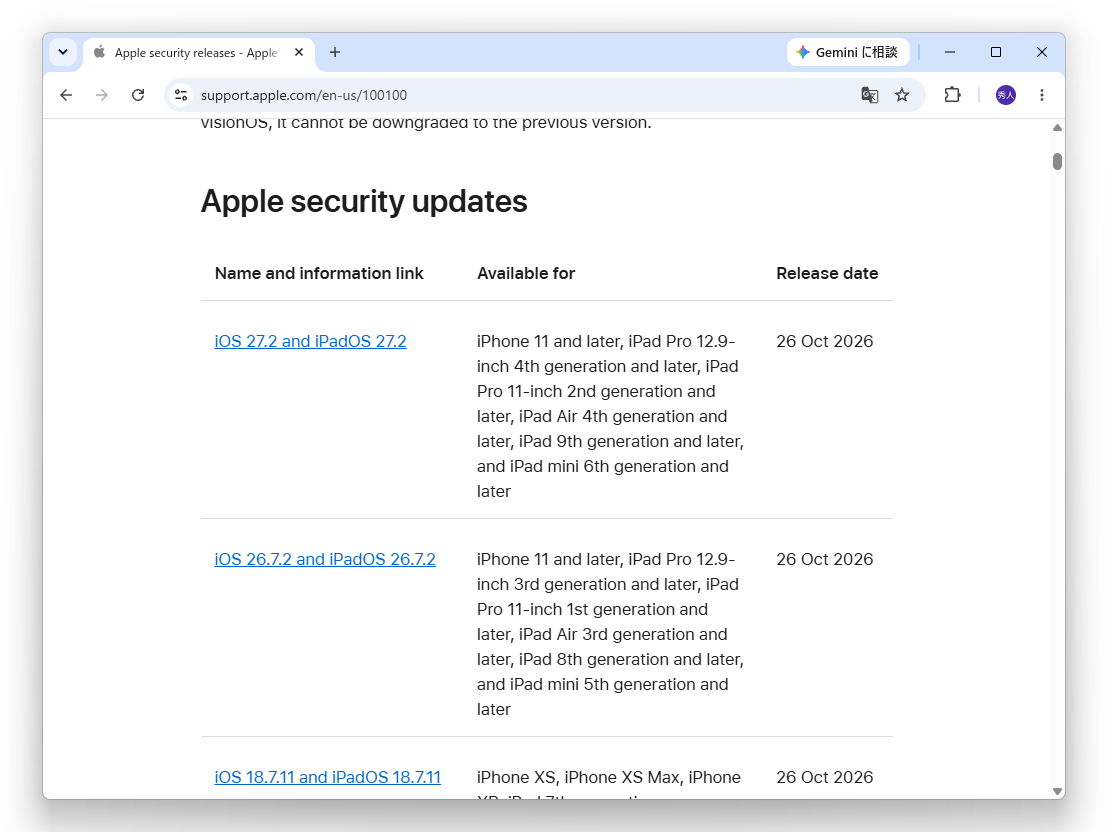Select the Apple security releases tab
This screenshot has height=832, width=1109.
click(199, 53)
